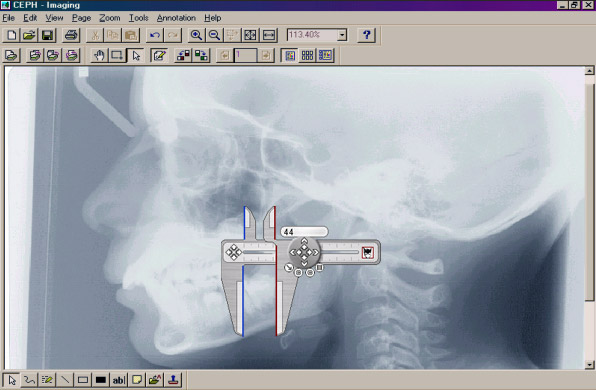Select the rubber stamp annotation tool
This screenshot has width=596, height=390.
click(x=173, y=380)
